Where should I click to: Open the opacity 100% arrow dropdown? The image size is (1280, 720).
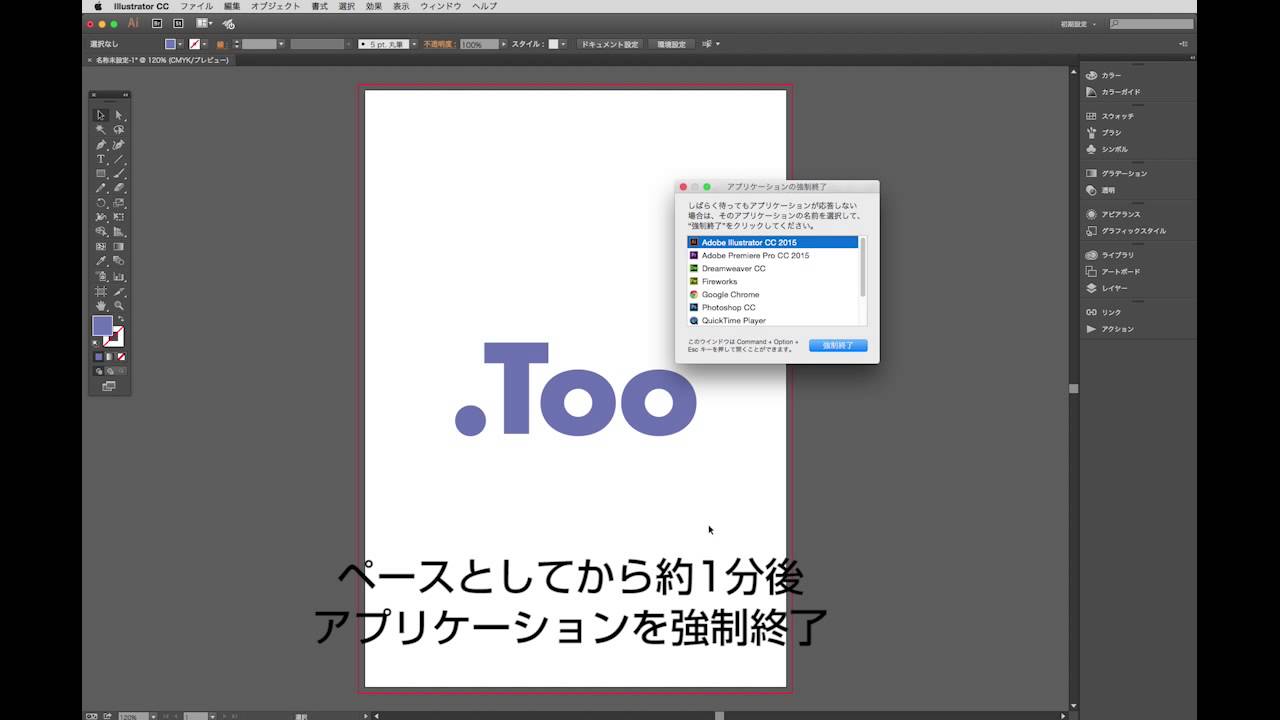[x=504, y=44]
